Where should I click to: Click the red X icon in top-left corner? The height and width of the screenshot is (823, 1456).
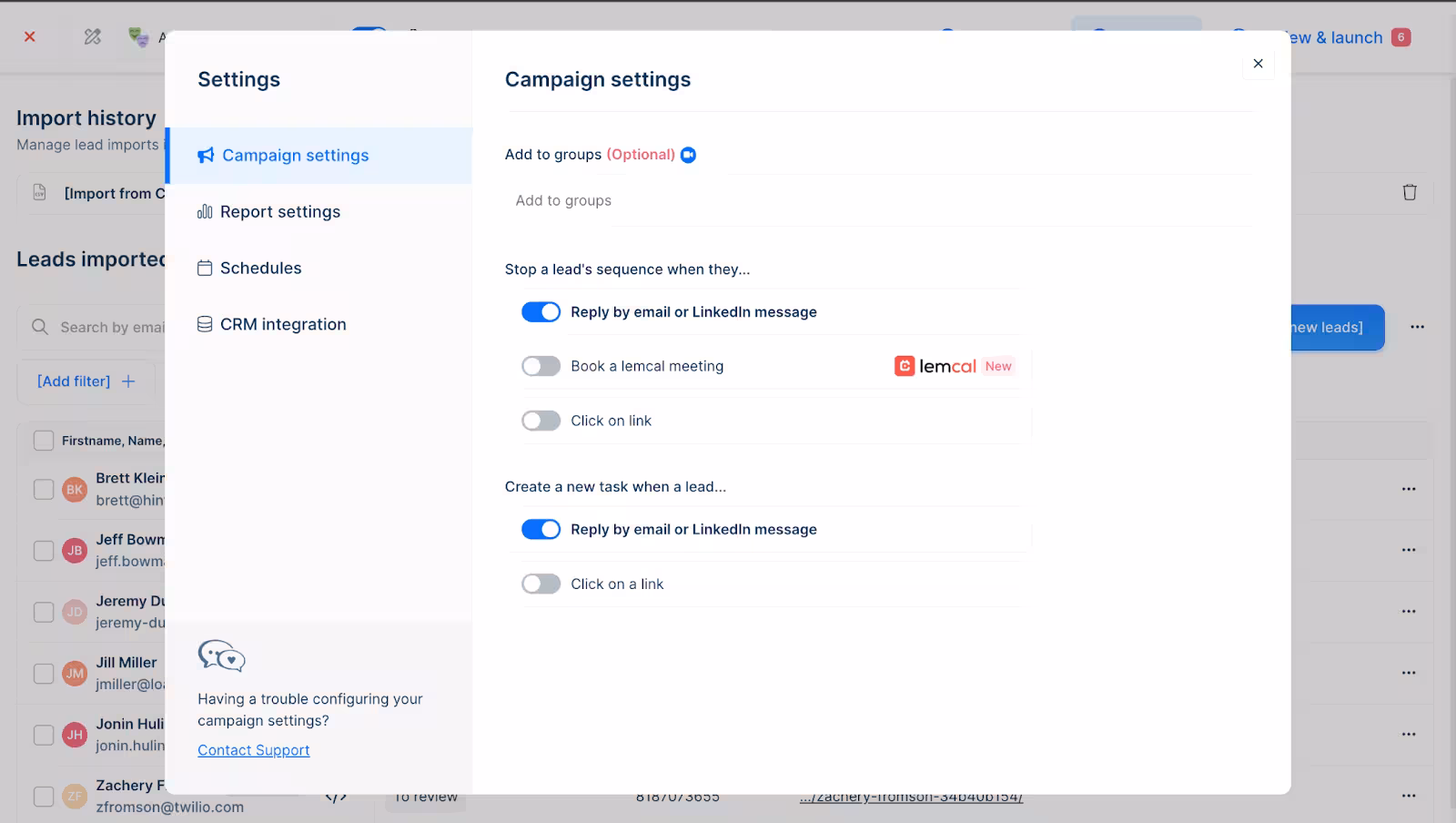[x=30, y=36]
